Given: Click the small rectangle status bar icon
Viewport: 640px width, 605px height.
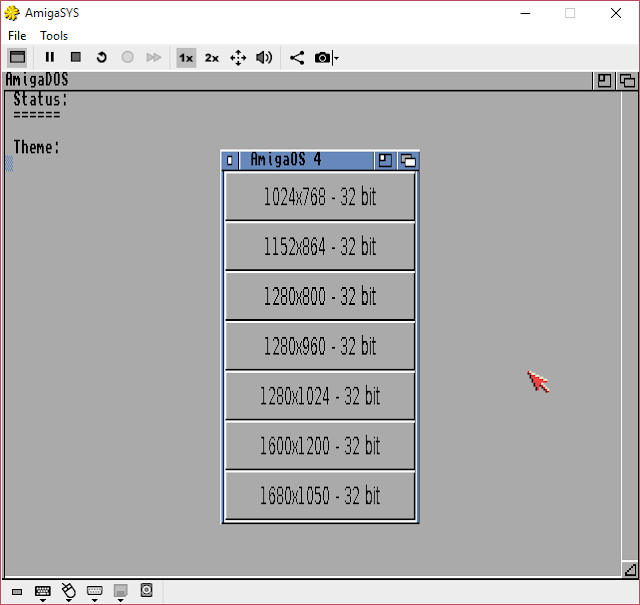Looking at the screenshot, I should tap(17, 592).
